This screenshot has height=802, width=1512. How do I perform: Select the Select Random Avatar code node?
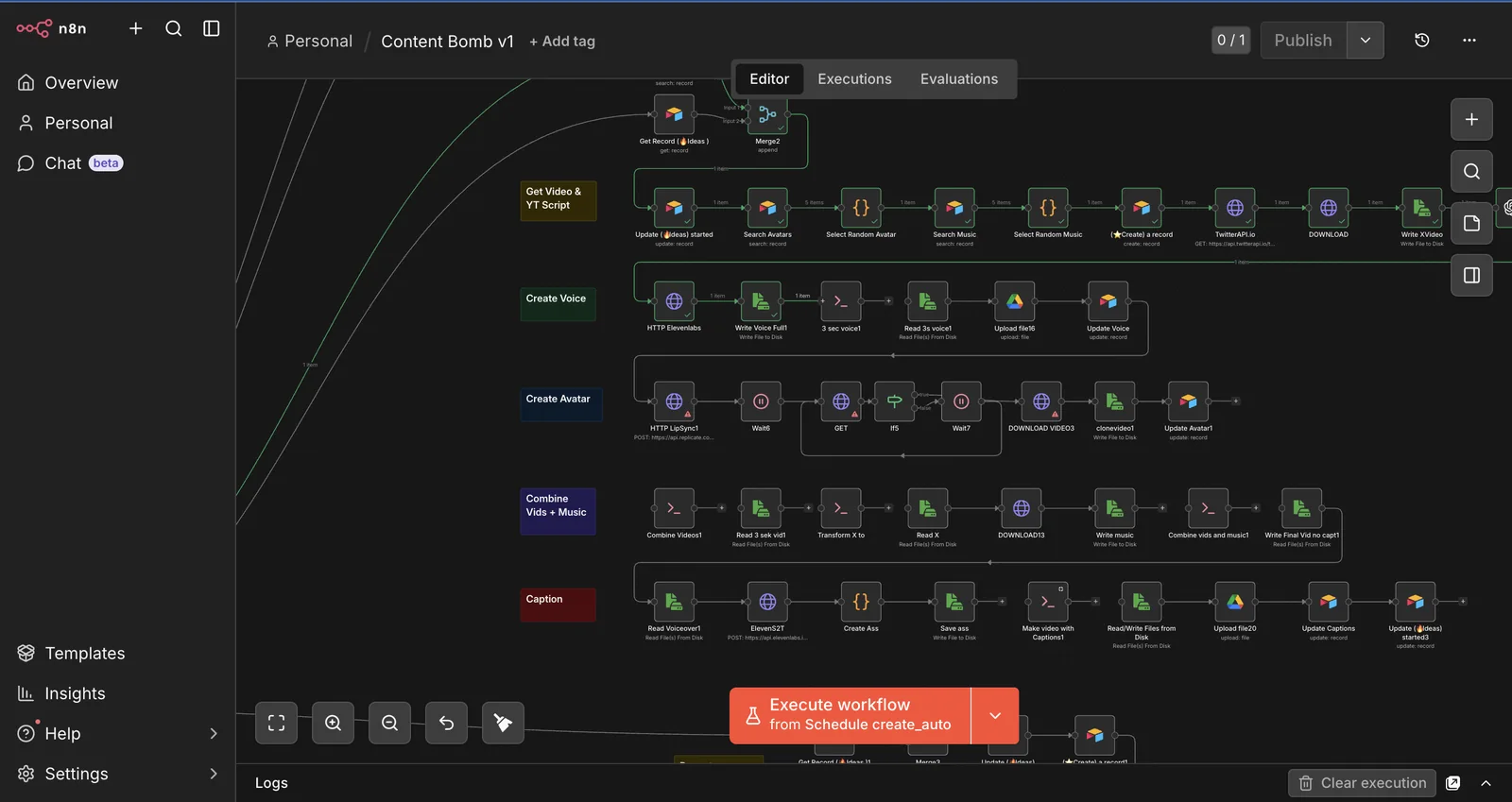coord(861,208)
